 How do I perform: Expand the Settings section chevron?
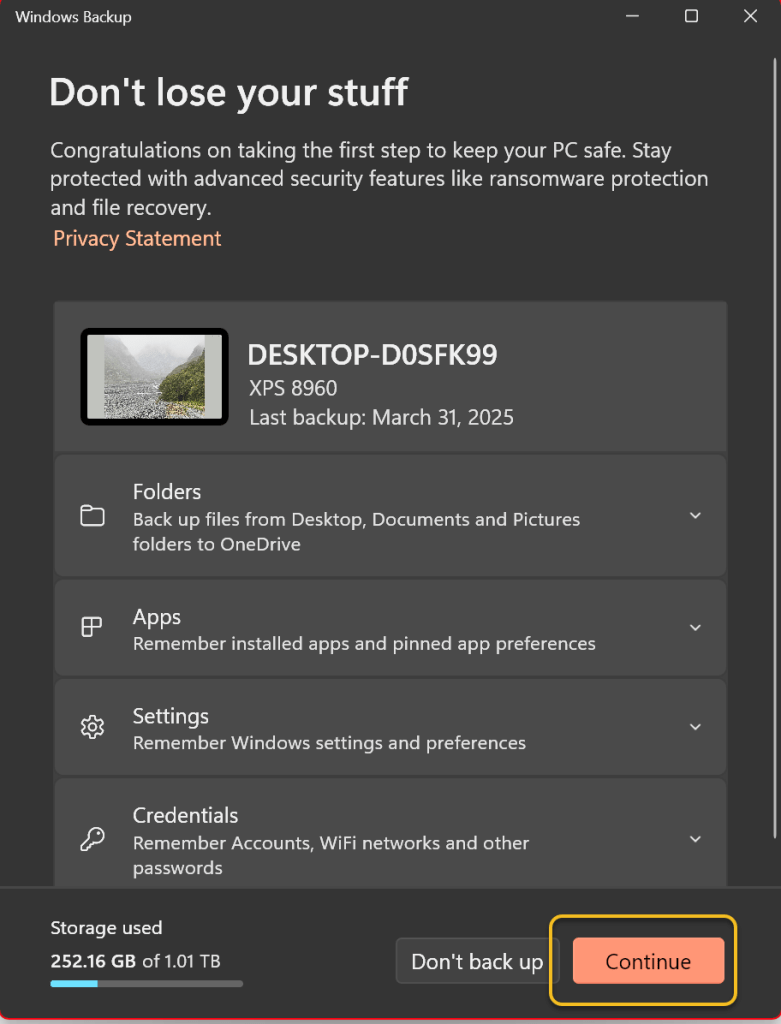[x=695, y=728]
